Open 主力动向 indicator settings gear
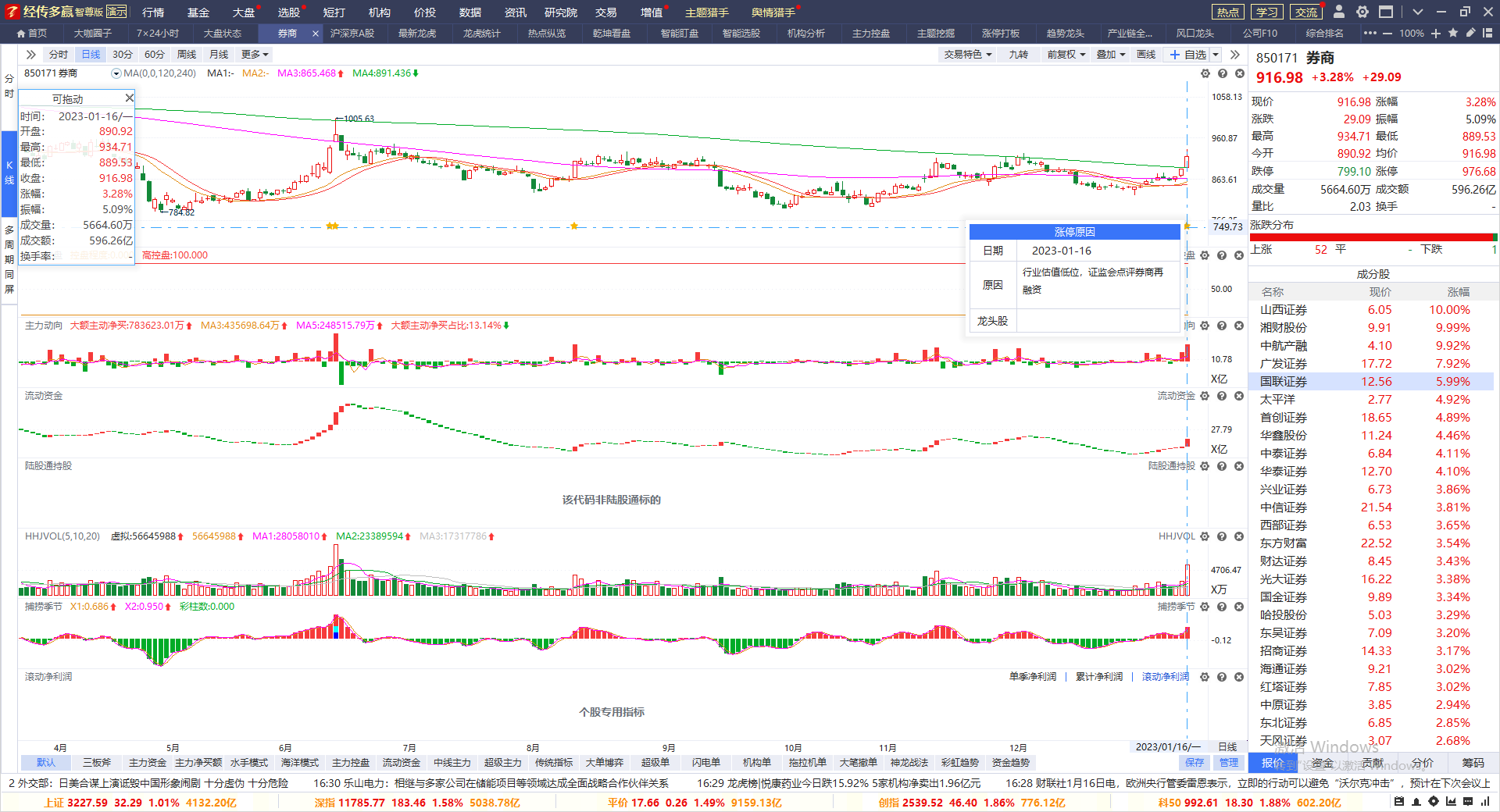The width and height of the screenshot is (1500, 812). coord(1205,326)
